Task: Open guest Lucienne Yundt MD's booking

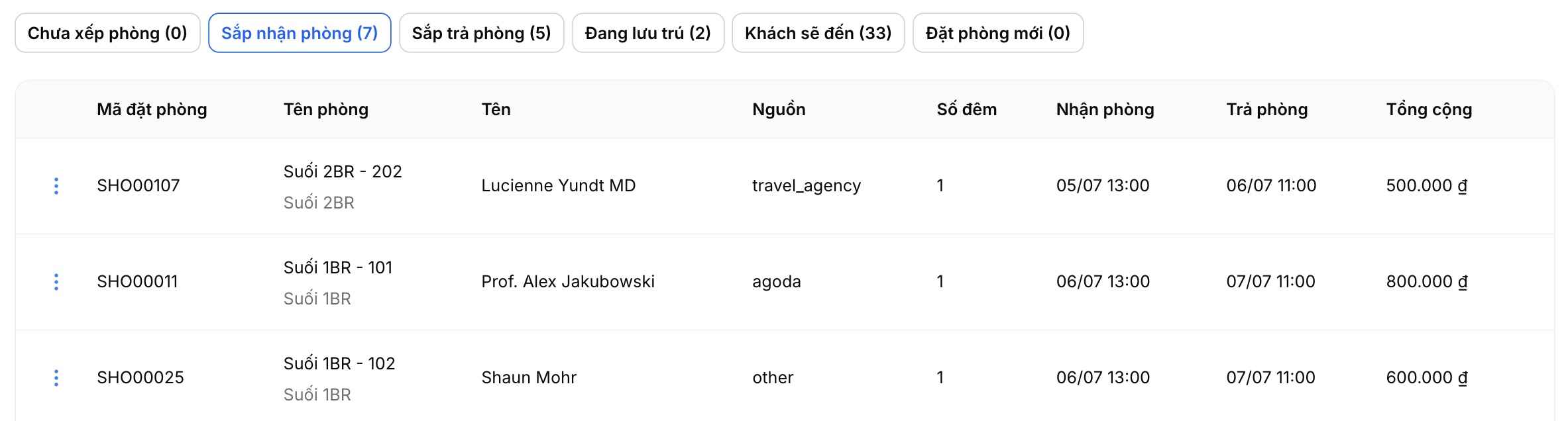Action: coord(785,186)
